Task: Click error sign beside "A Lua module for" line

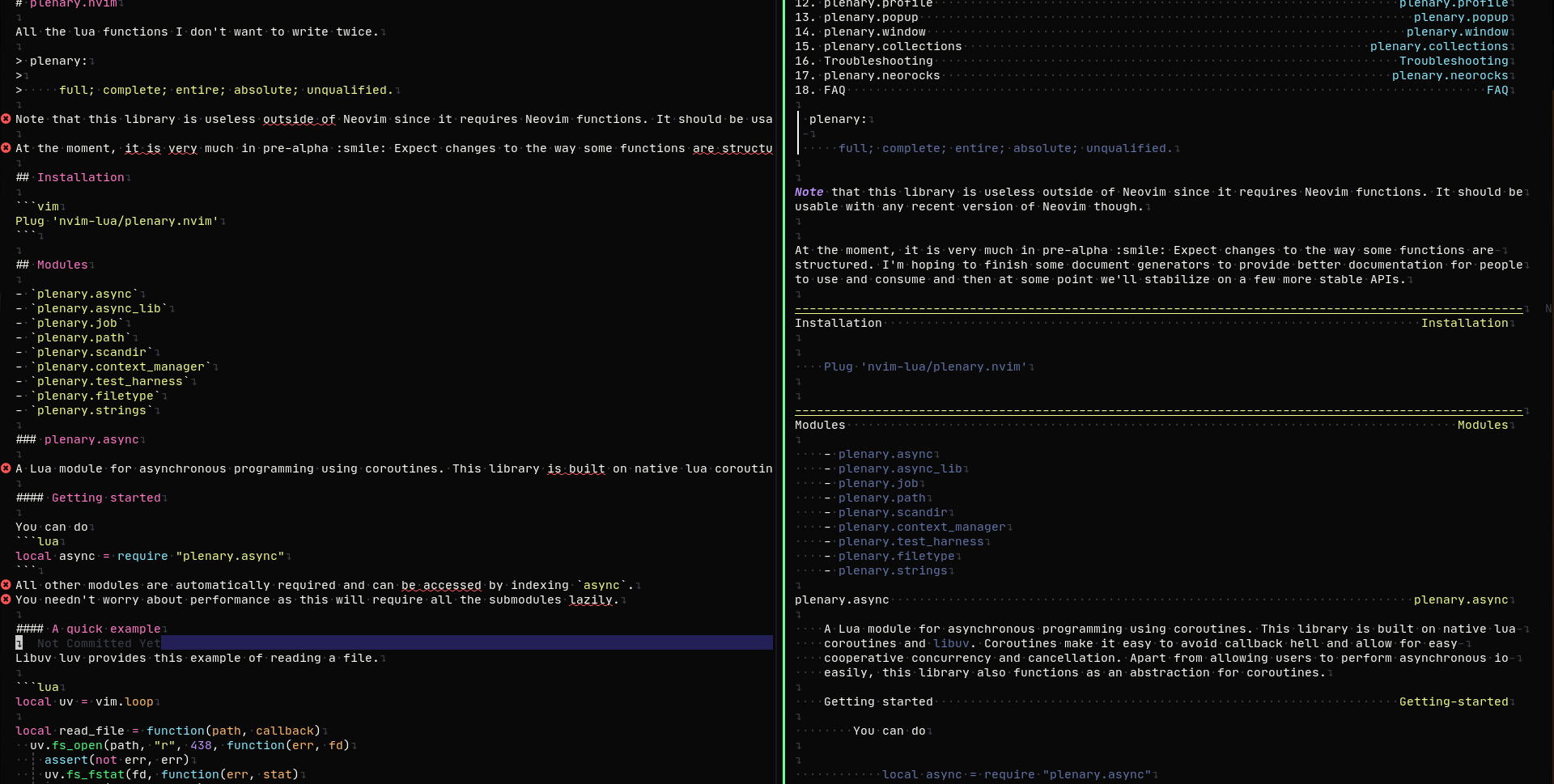Action: [6, 468]
